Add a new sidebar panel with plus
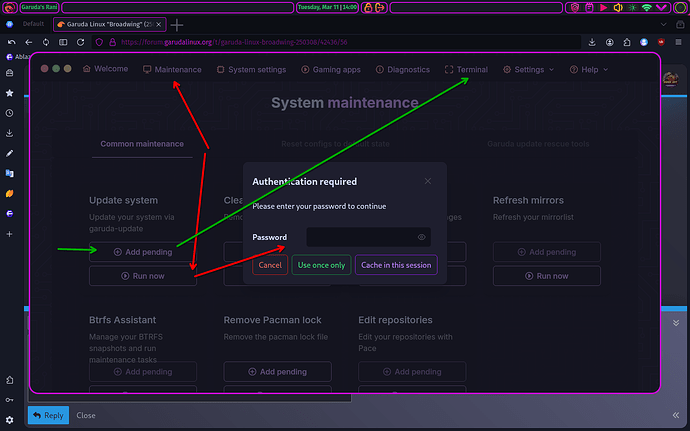The width and height of the screenshot is (690, 431). [9, 234]
